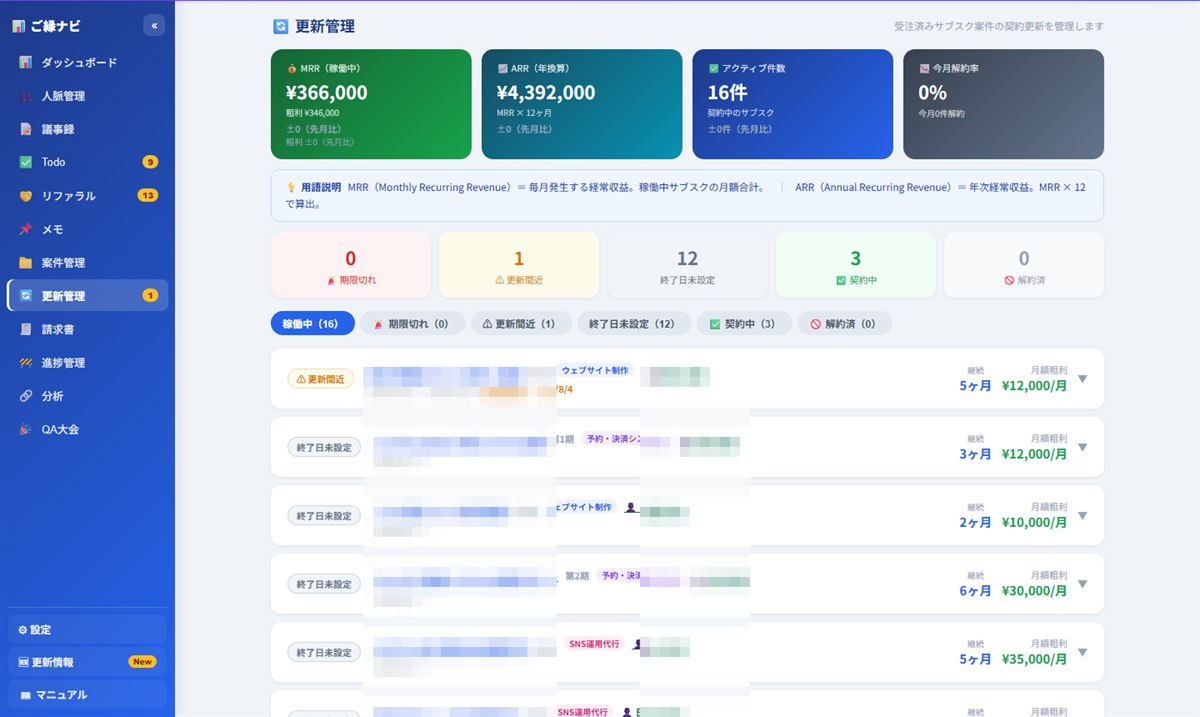
Task: Click the 用語説明 lightbulb icon
Action: point(292,187)
